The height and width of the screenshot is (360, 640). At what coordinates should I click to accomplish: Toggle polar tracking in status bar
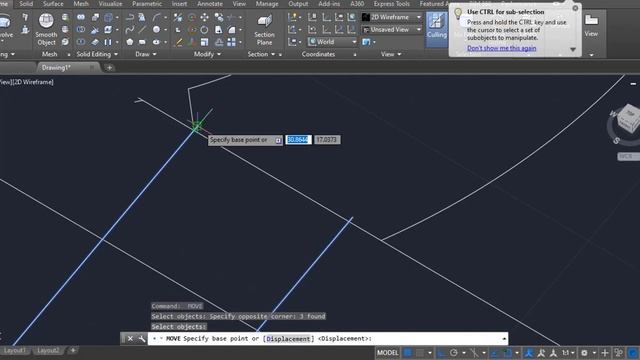[x=453, y=353]
